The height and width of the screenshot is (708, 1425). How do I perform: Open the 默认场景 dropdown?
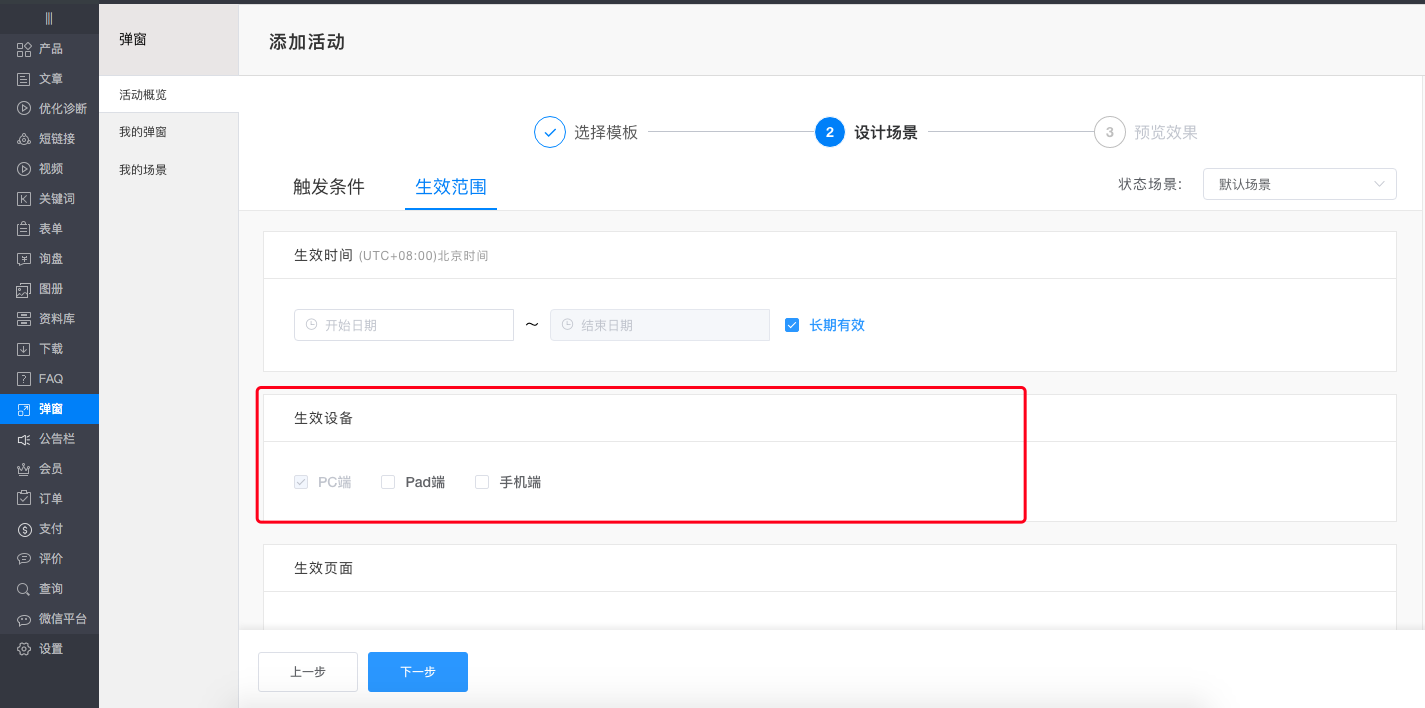tap(1298, 184)
